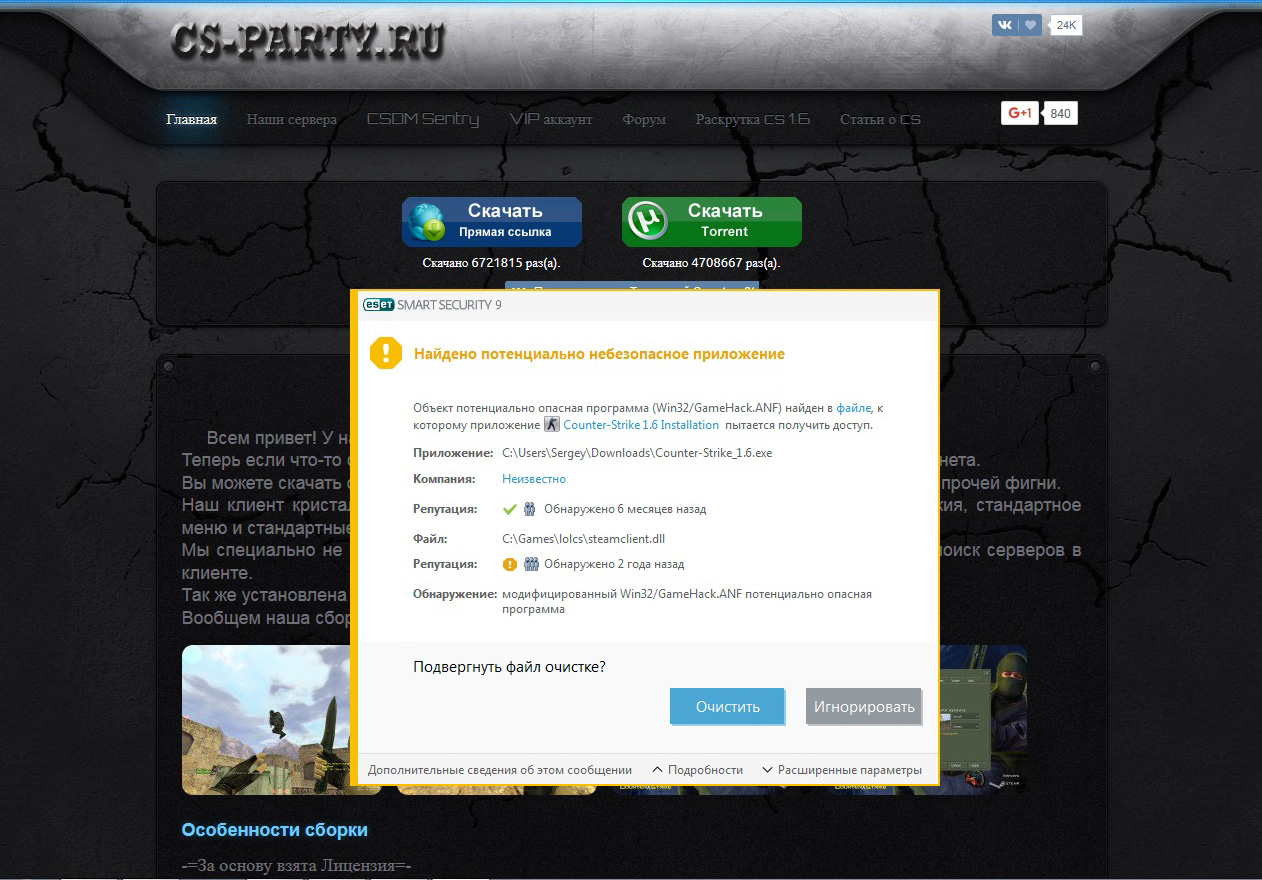Click the green reputation checkmark icon
Image resolution: width=1262 pixels, height=880 pixels.
coord(509,509)
